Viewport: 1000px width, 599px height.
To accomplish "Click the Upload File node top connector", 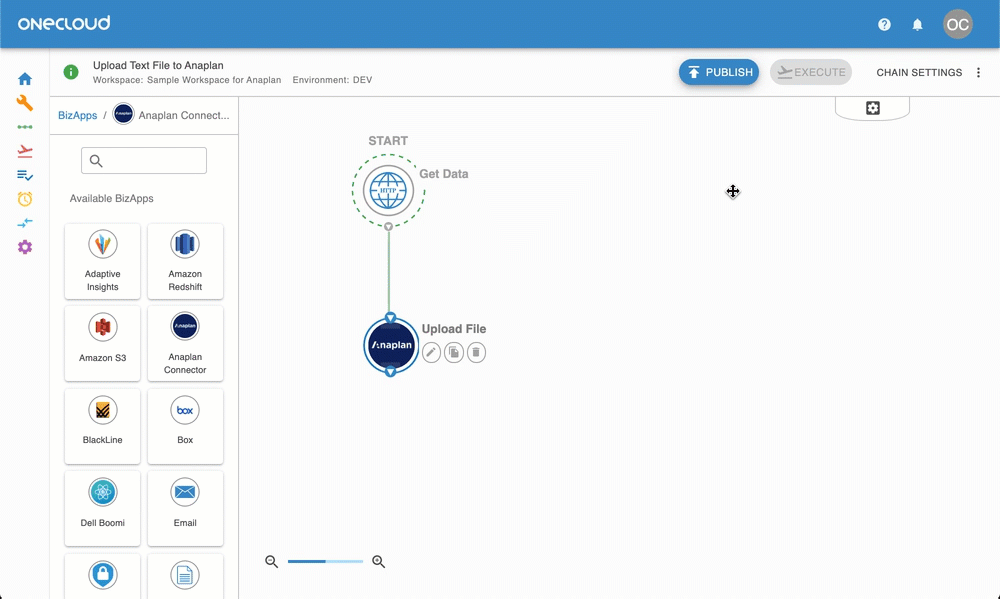I will (x=390, y=318).
